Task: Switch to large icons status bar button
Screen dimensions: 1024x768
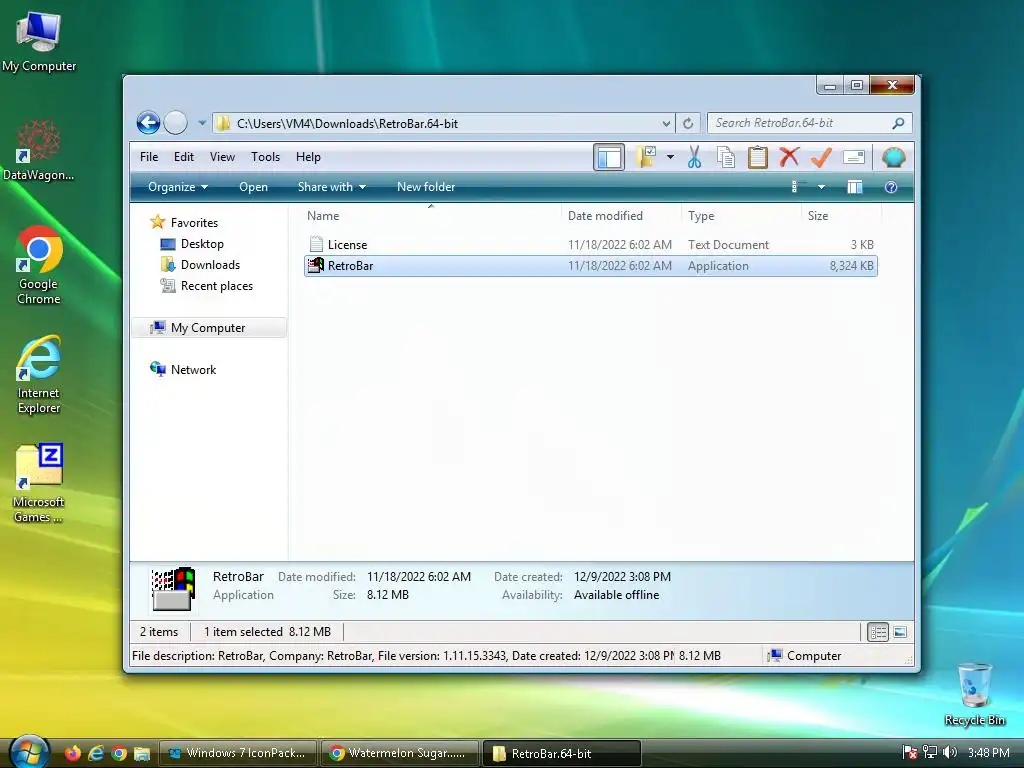Action: click(900, 632)
